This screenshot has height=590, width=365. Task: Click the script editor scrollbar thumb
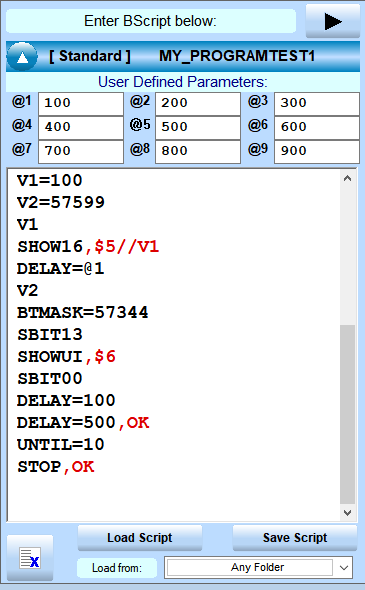pyautogui.click(x=348, y=414)
